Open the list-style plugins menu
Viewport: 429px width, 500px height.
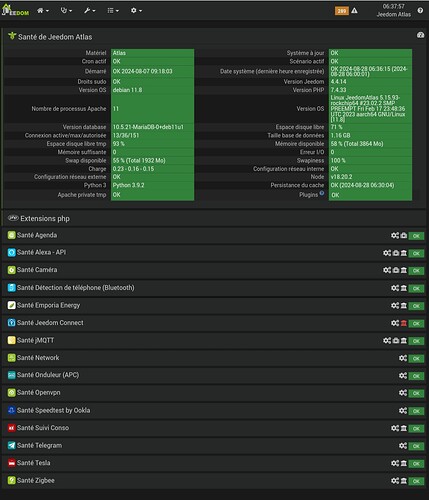tap(113, 11)
